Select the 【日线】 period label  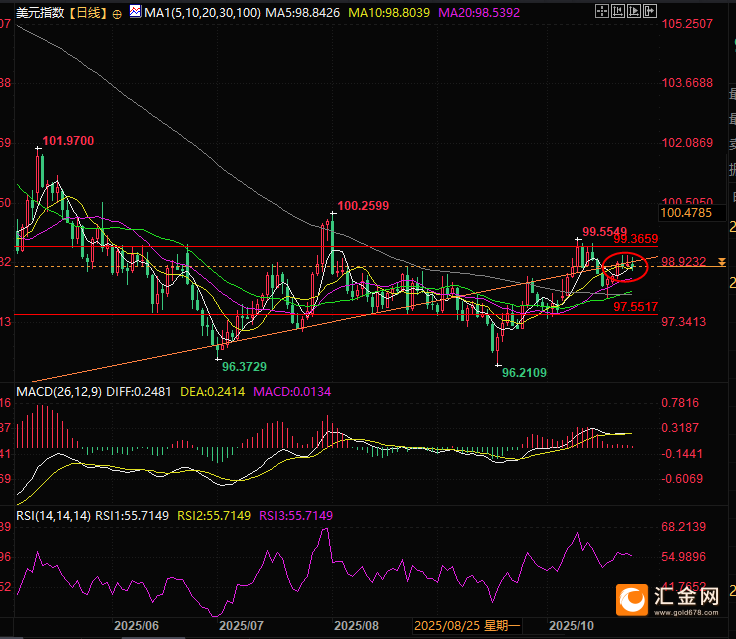[89, 13]
